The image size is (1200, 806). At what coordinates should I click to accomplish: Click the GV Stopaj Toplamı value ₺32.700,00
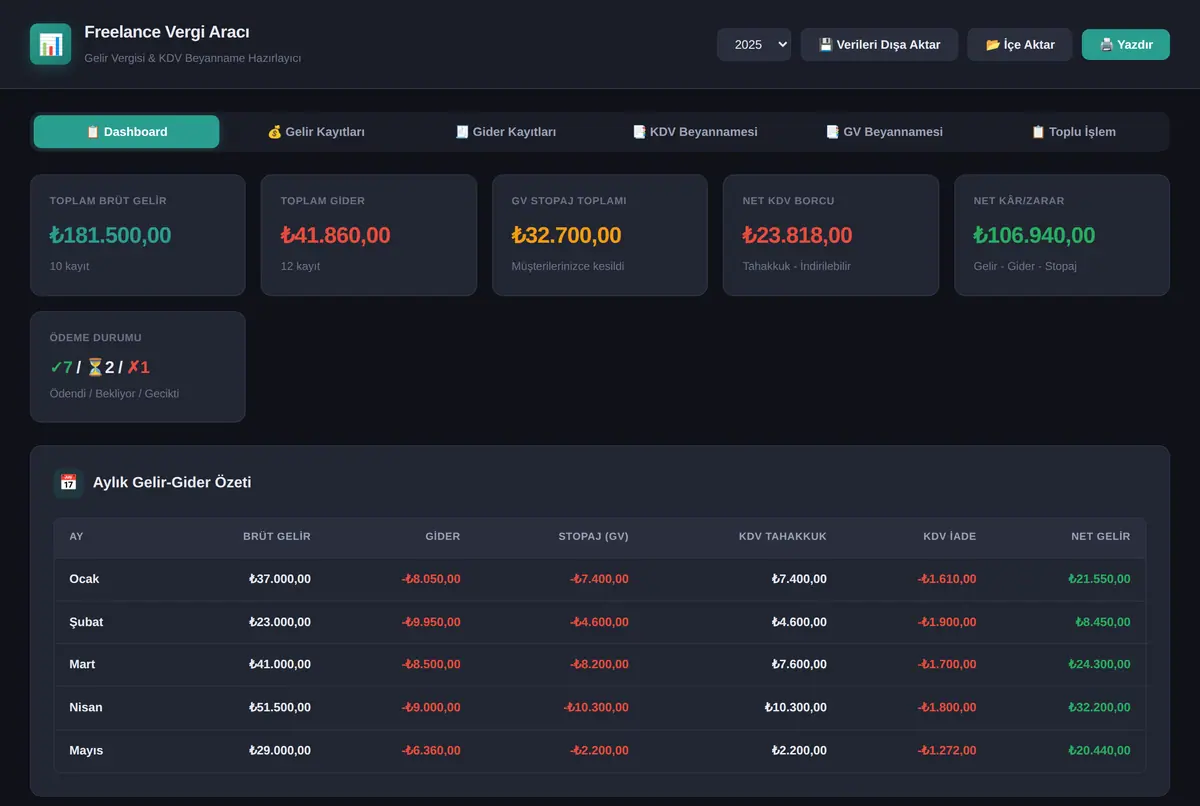click(x=566, y=236)
